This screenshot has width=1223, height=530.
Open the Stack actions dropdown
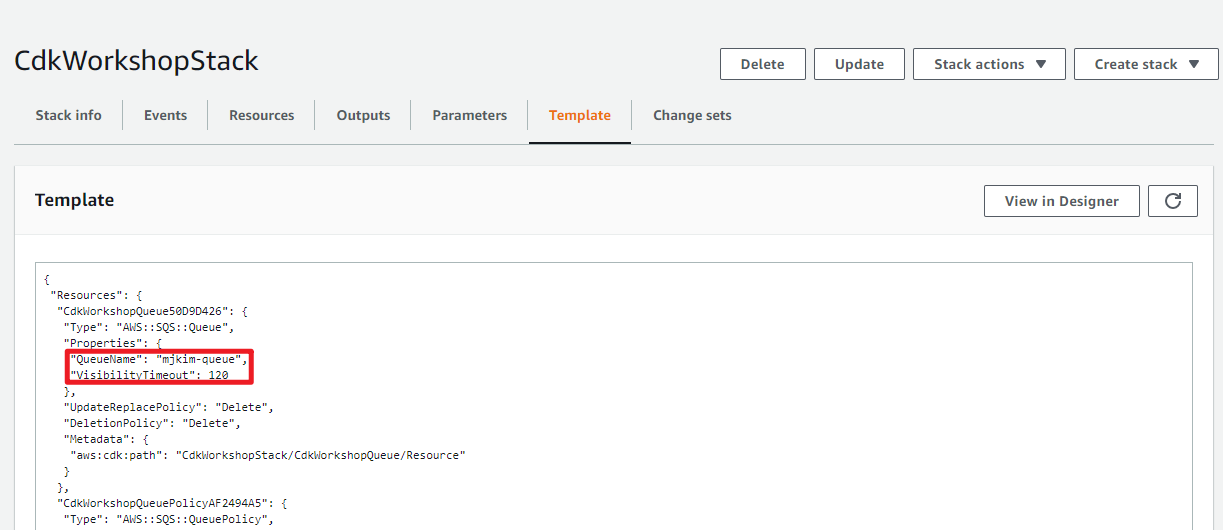click(x=989, y=64)
